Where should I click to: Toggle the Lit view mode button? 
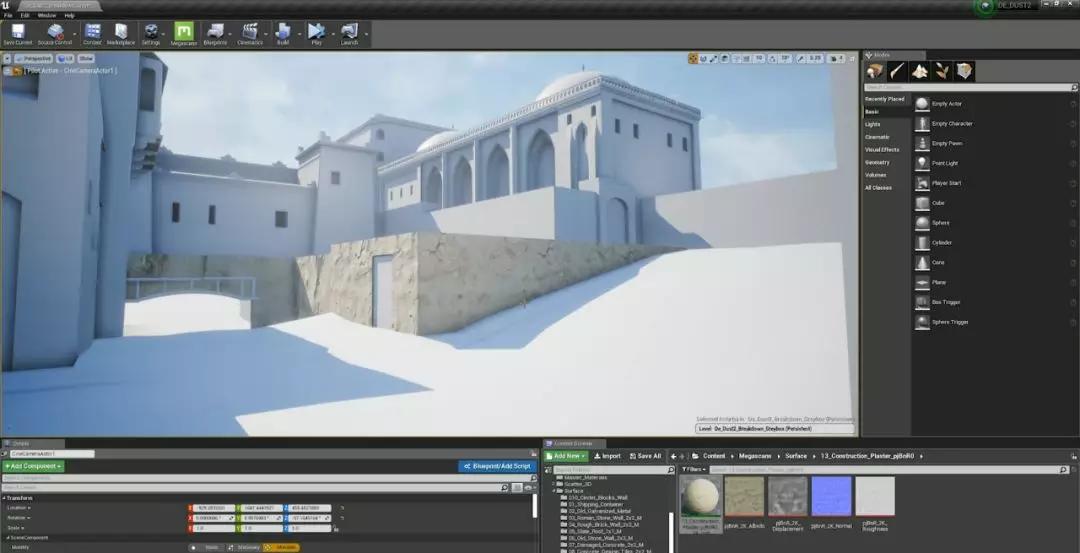tap(65, 59)
